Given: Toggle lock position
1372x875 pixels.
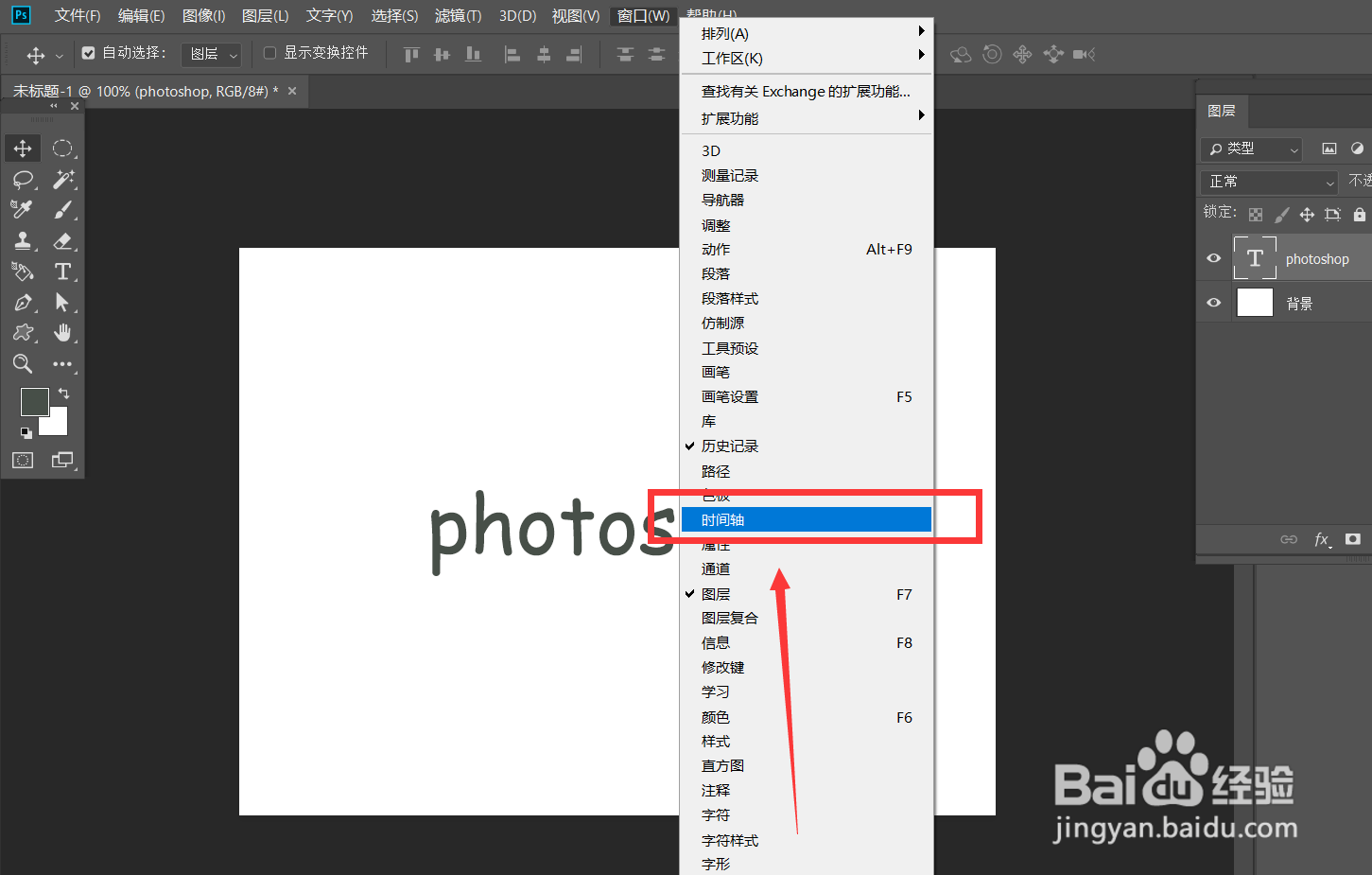Looking at the screenshot, I should pyautogui.click(x=1307, y=215).
